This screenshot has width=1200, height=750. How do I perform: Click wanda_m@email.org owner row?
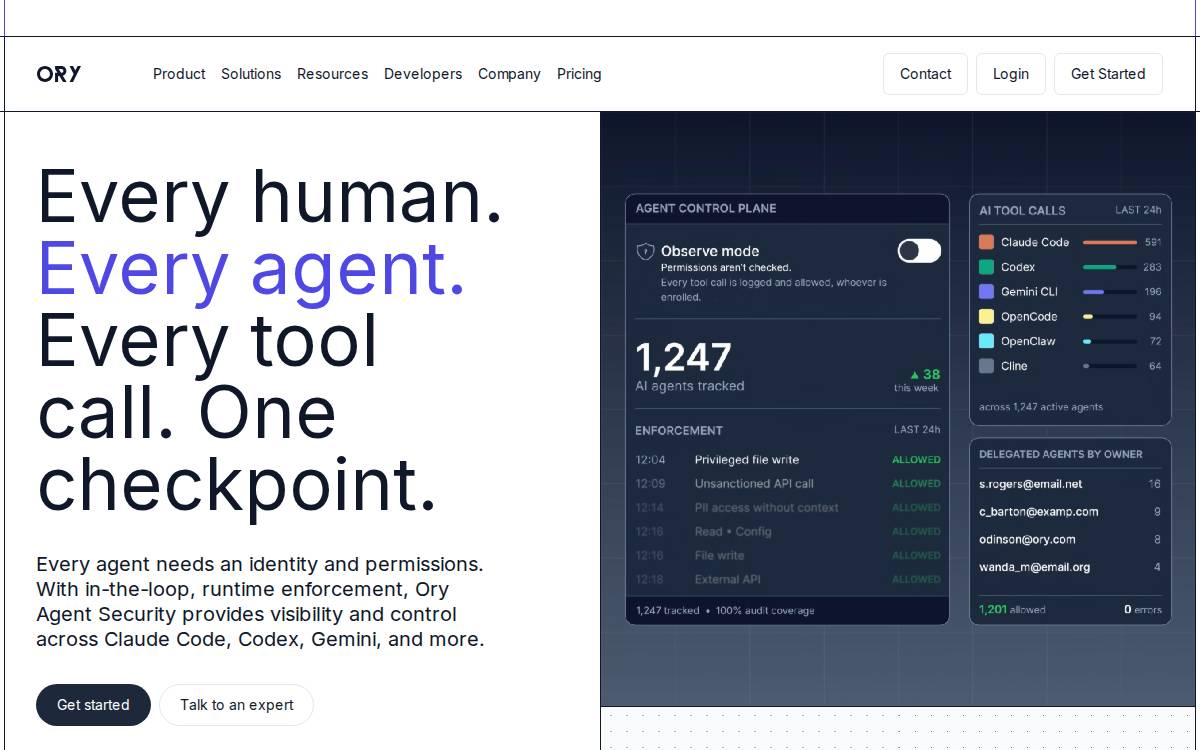pyautogui.click(x=1070, y=567)
